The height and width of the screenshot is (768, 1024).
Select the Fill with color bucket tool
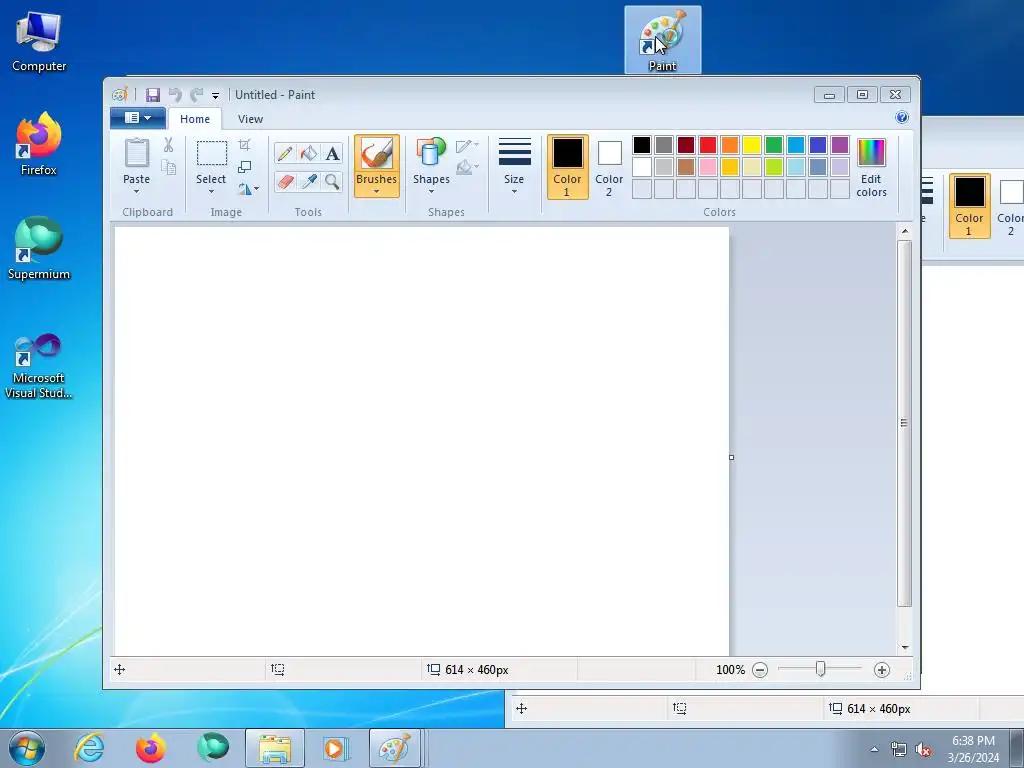click(309, 153)
